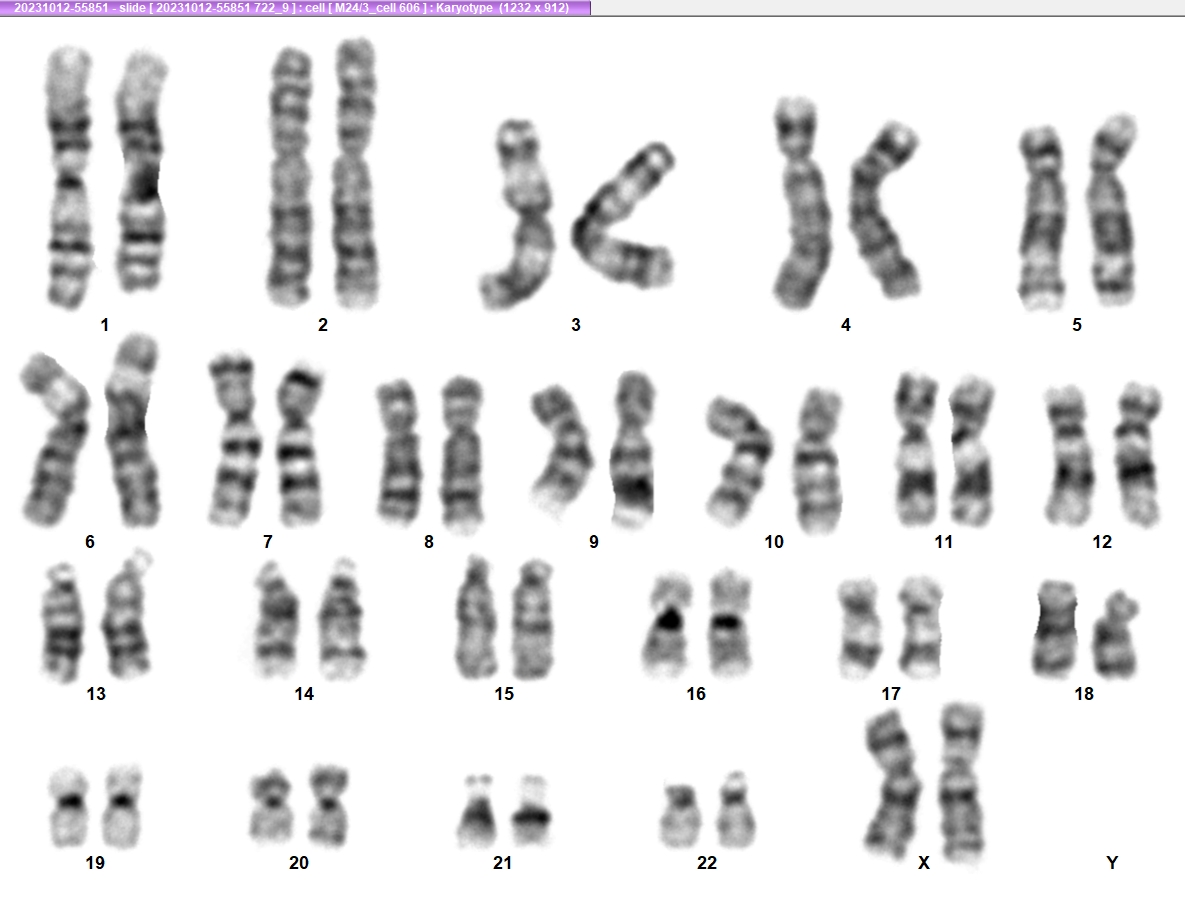
Task: Select the left chromosome 16 image
Action: pyautogui.click(x=667, y=626)
